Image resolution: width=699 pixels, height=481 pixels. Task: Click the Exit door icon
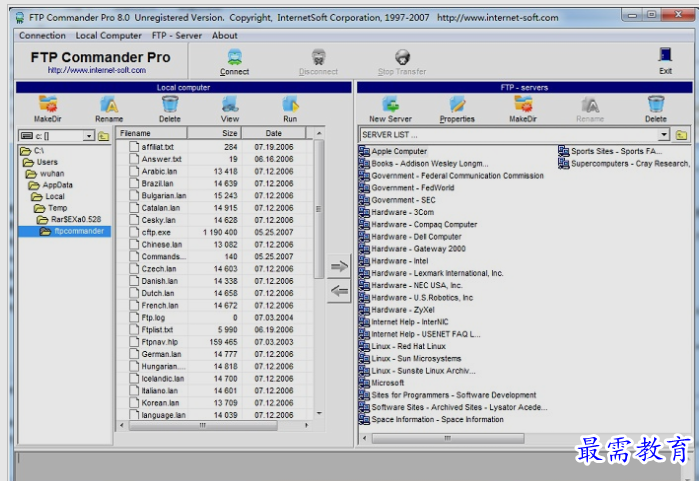click(665, 56)
